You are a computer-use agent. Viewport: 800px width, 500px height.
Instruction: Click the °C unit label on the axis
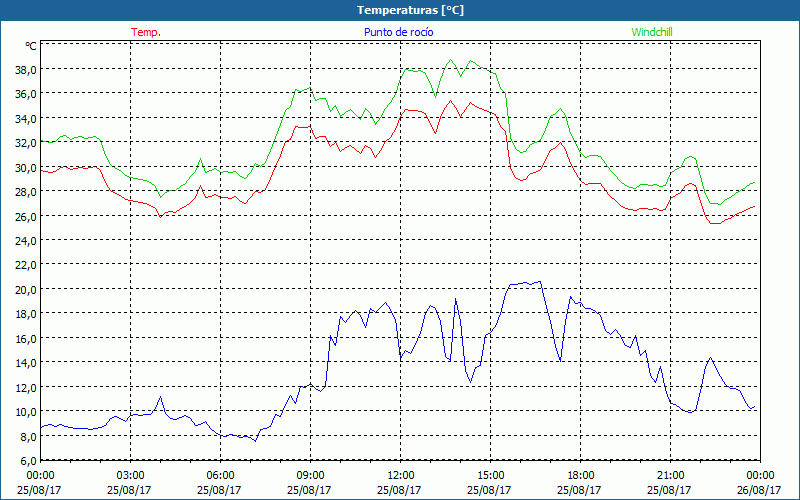click(31, 46)
